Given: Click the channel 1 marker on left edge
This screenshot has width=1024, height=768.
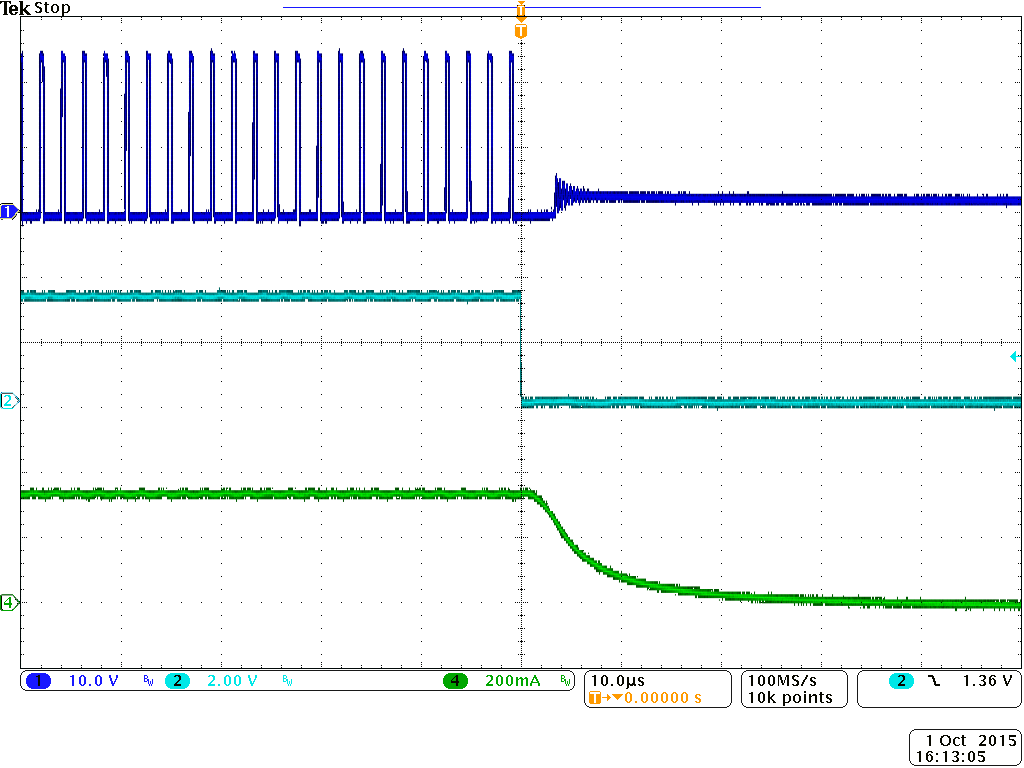Looking at the screenshot, I should pyautogui.click(x=8, y=211).
